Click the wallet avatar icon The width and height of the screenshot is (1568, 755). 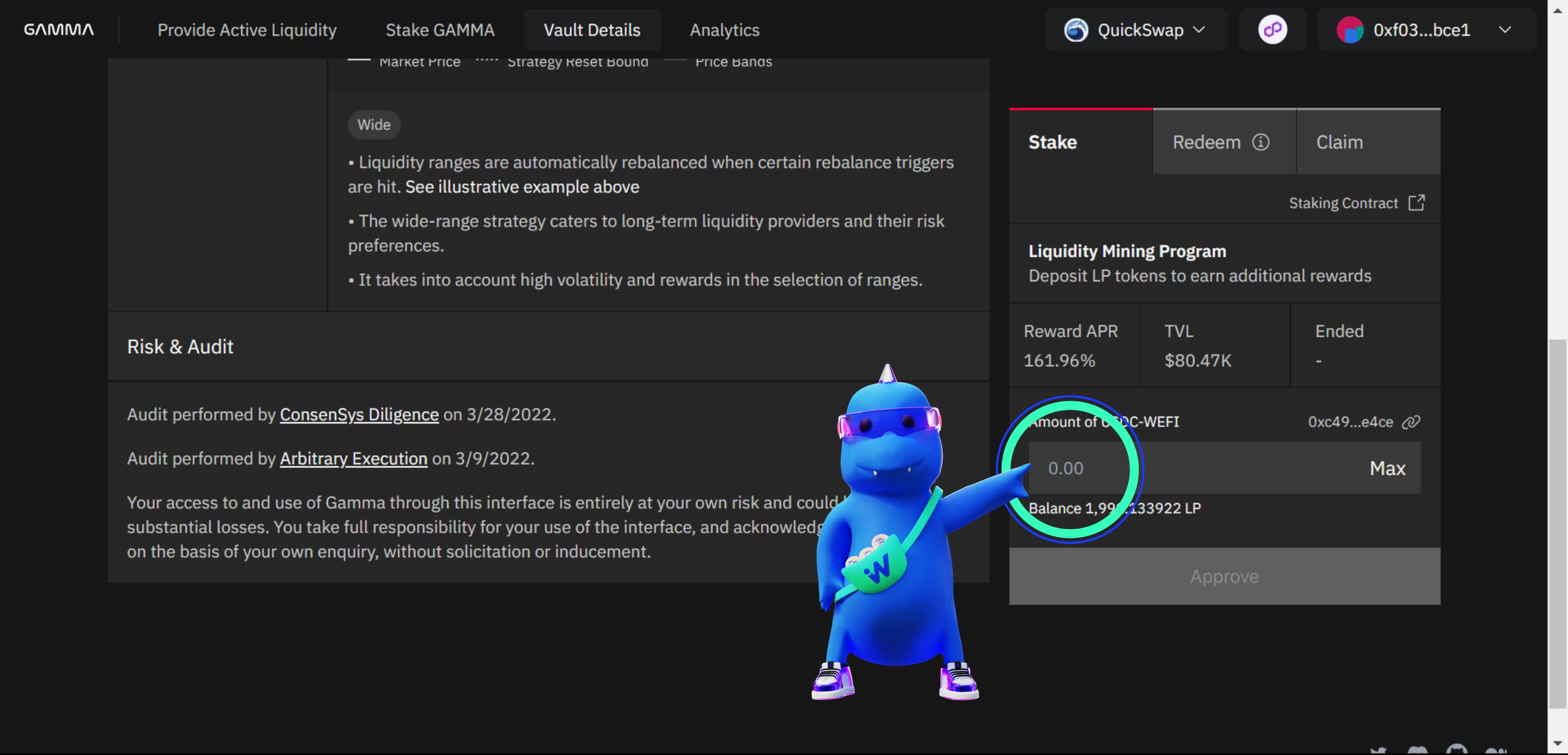1349,30
